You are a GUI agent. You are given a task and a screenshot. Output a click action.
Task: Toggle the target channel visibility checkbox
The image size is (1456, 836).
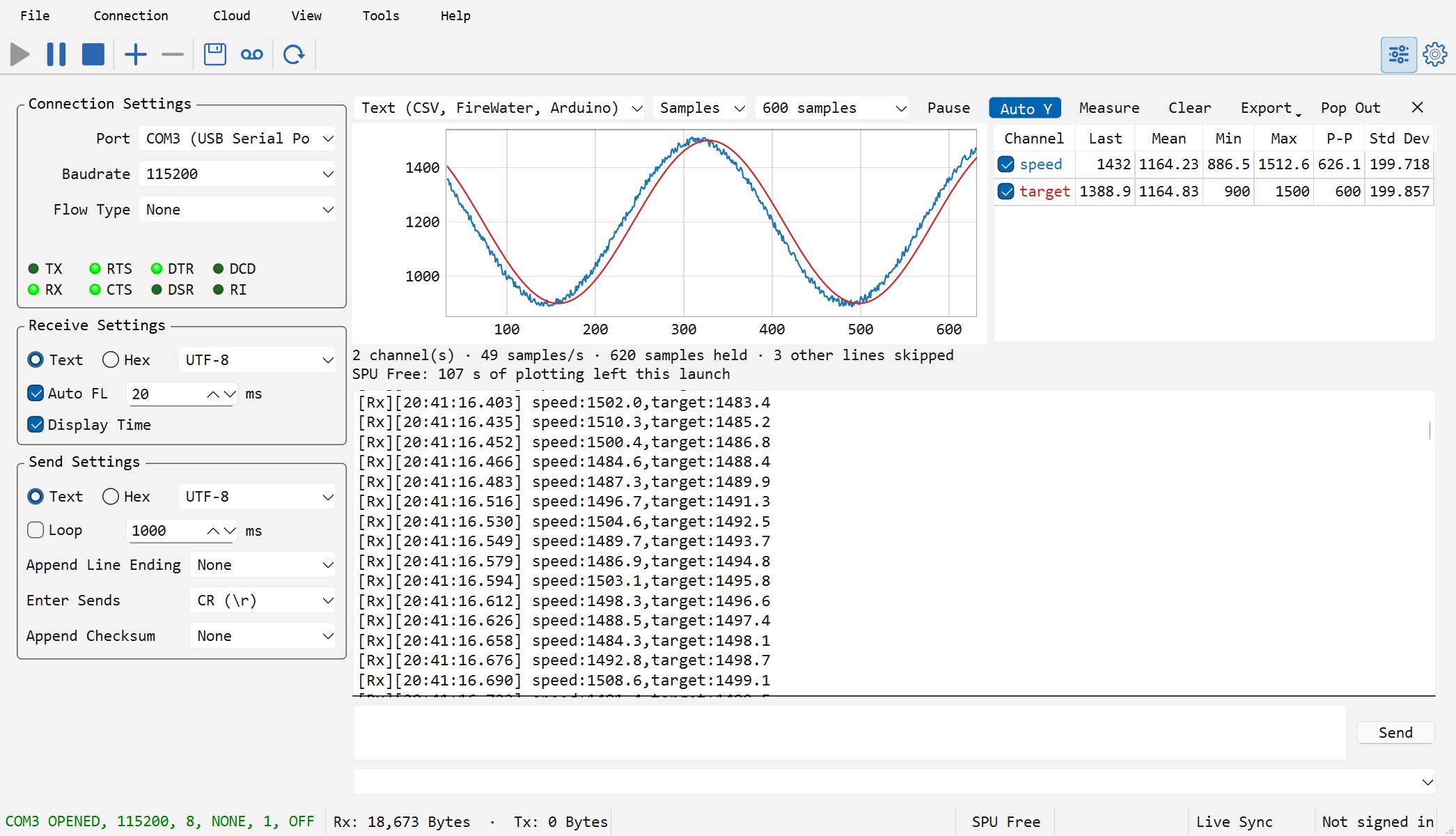(1005, 192)
